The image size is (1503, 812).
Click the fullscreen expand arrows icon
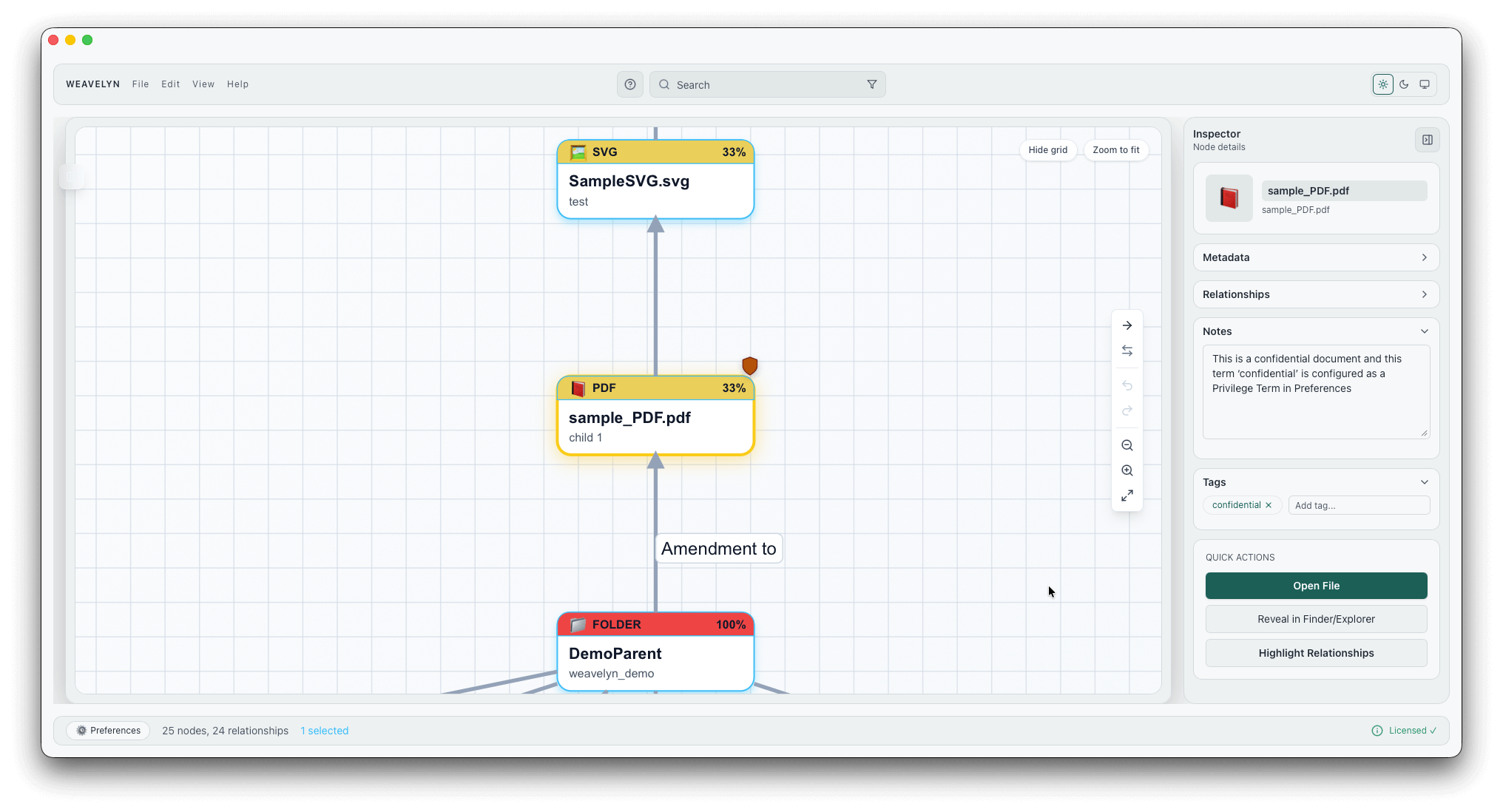[1127, 495]
